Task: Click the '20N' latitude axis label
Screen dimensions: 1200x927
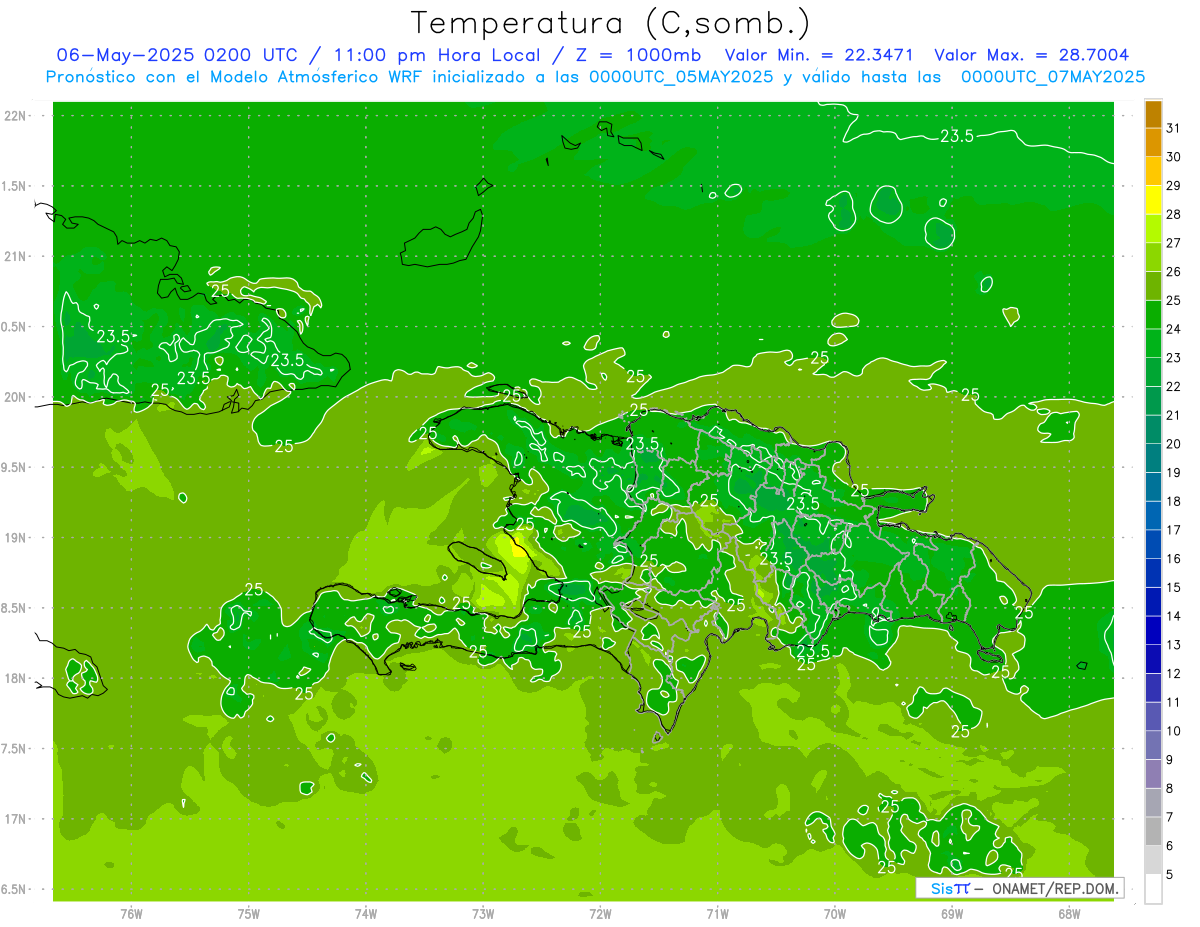Action: (17, 397)
